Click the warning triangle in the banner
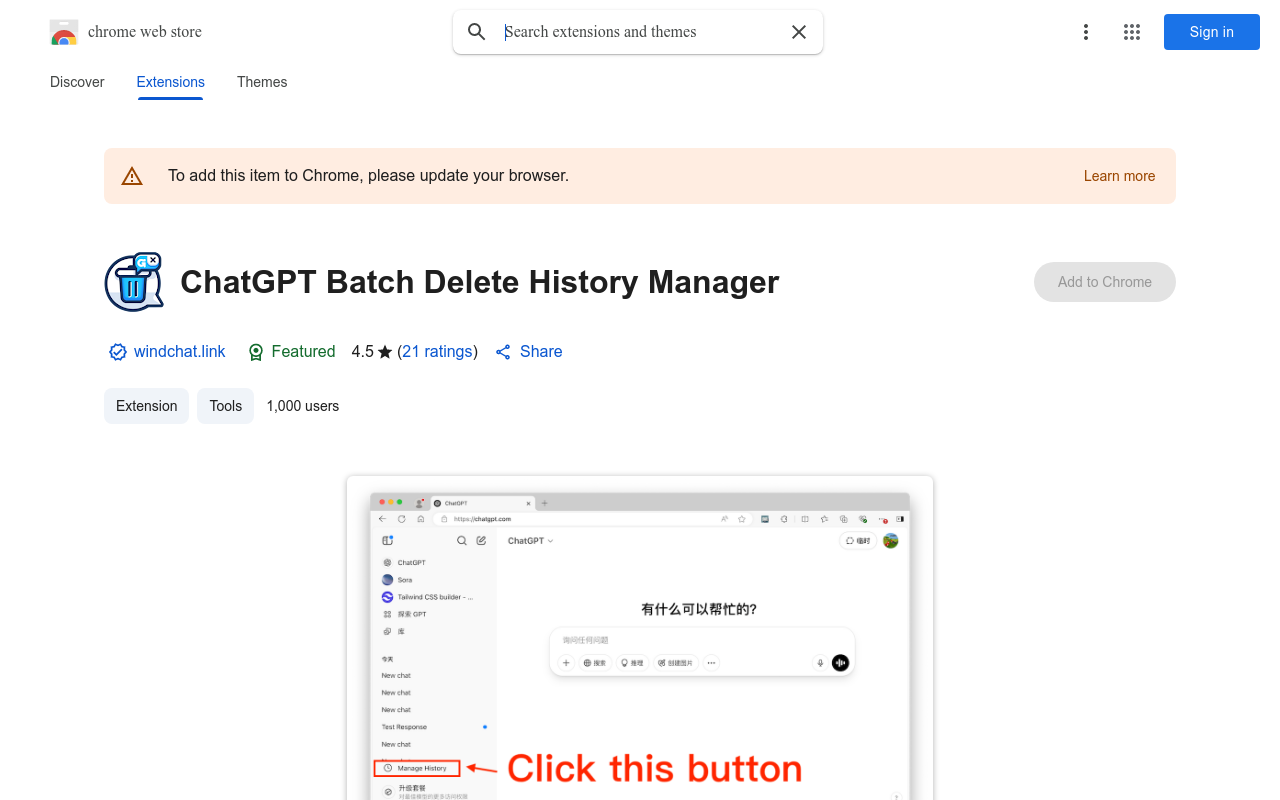The height and width of the screenshot is (800, 1280). tap(132, 175)
